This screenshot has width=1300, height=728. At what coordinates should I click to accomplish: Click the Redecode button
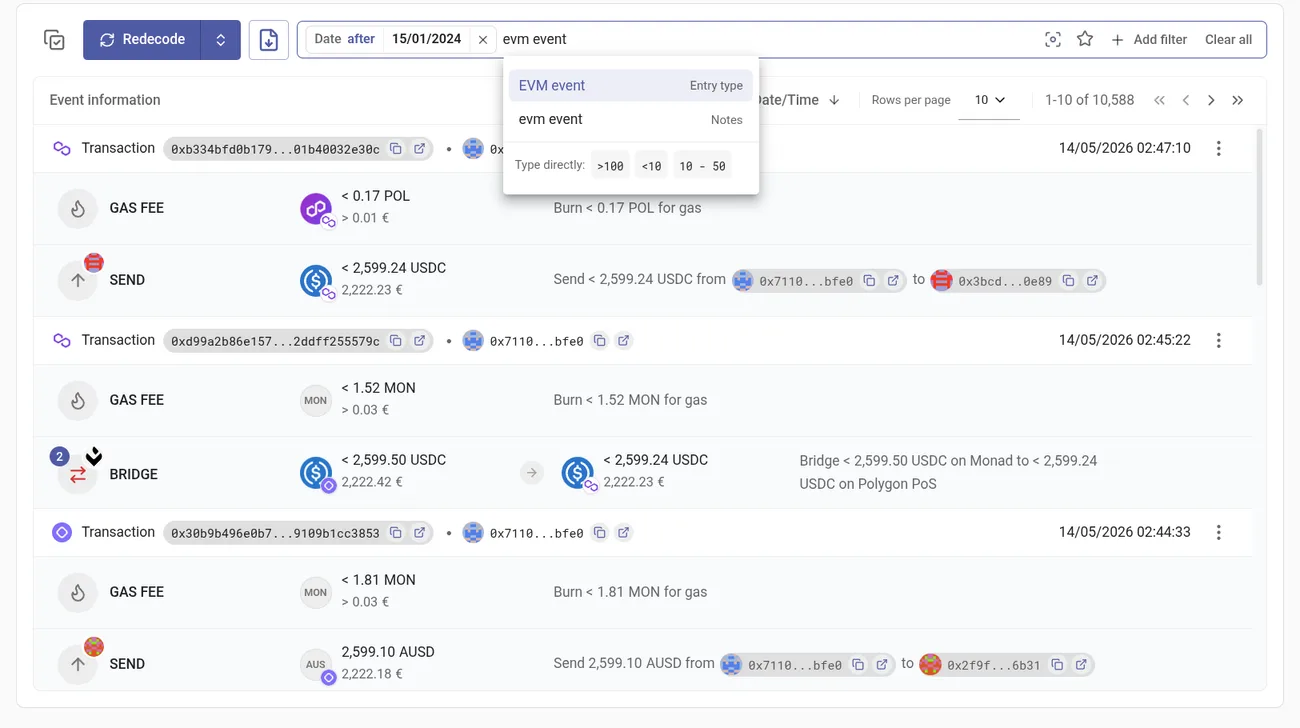click(142, 40)
